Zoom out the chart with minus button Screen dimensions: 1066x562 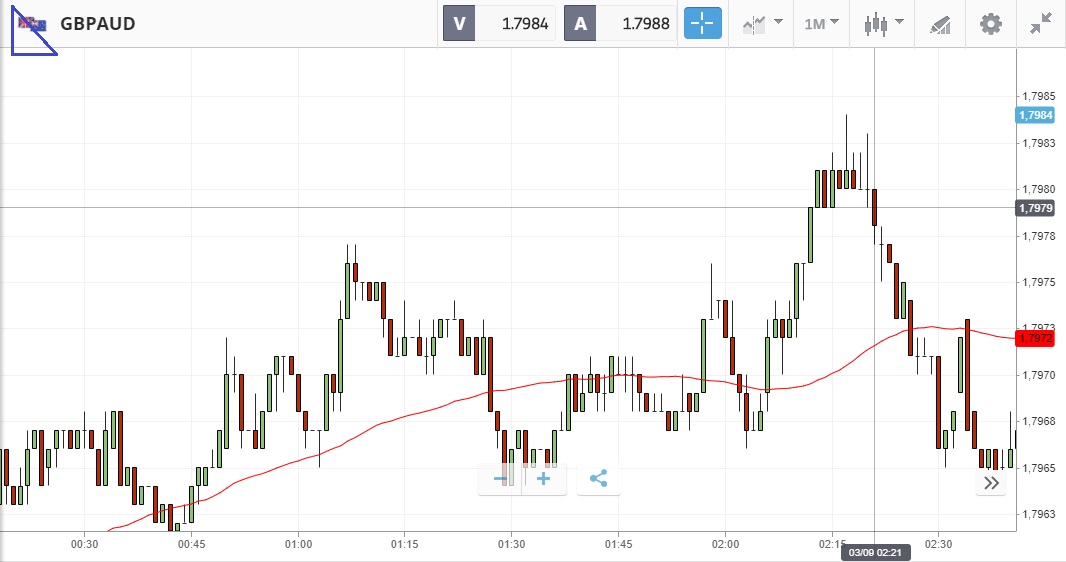pyautogui.click(x=501, y=479)
